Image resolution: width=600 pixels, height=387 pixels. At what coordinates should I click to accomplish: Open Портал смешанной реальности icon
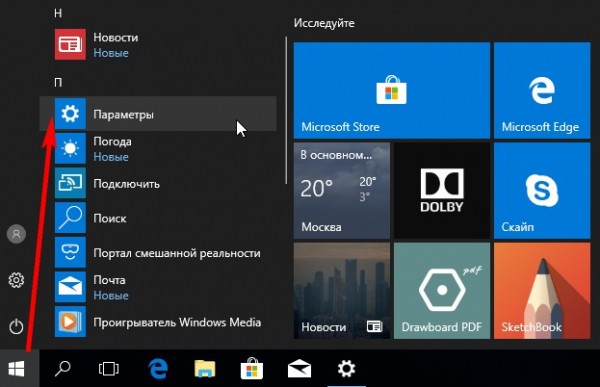point(70,252)
